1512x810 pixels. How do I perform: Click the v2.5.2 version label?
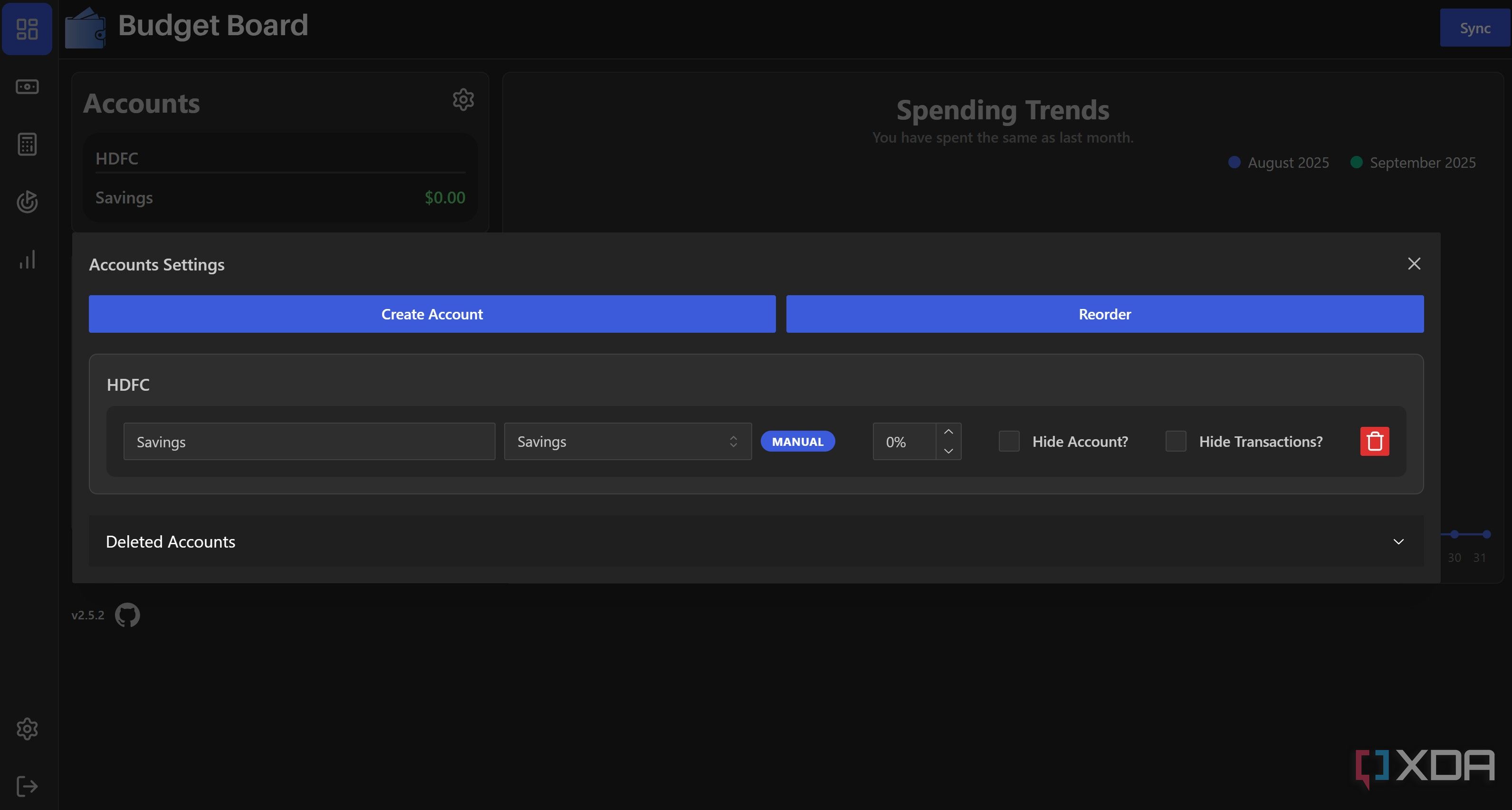pos(88,615)
